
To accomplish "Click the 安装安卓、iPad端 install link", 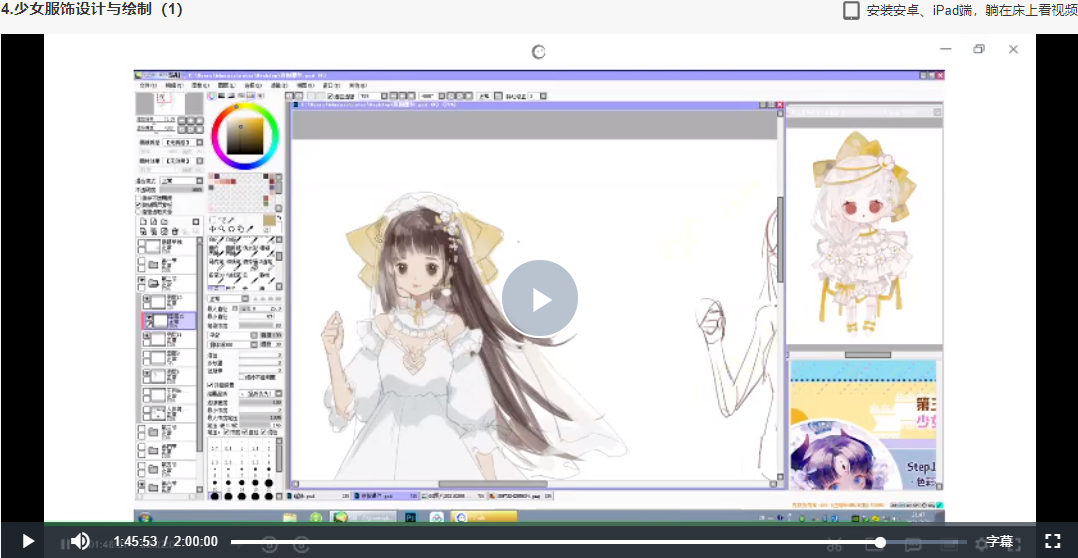I will point(971,11).
